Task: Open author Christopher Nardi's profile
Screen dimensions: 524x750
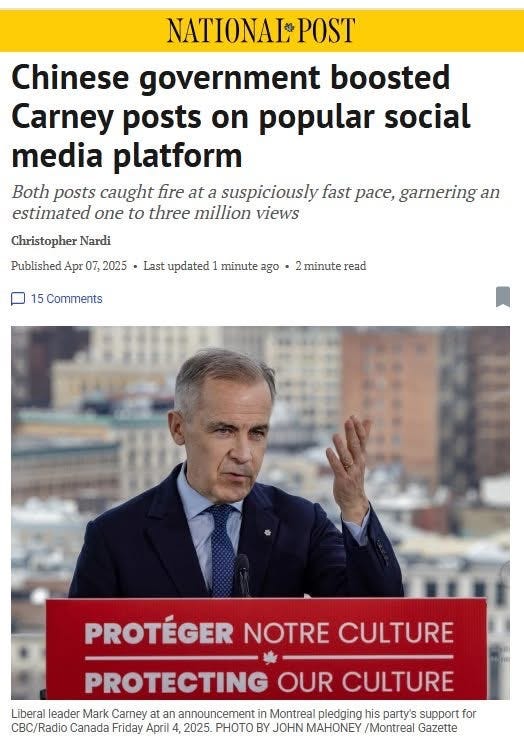Action: click(61, 241)
